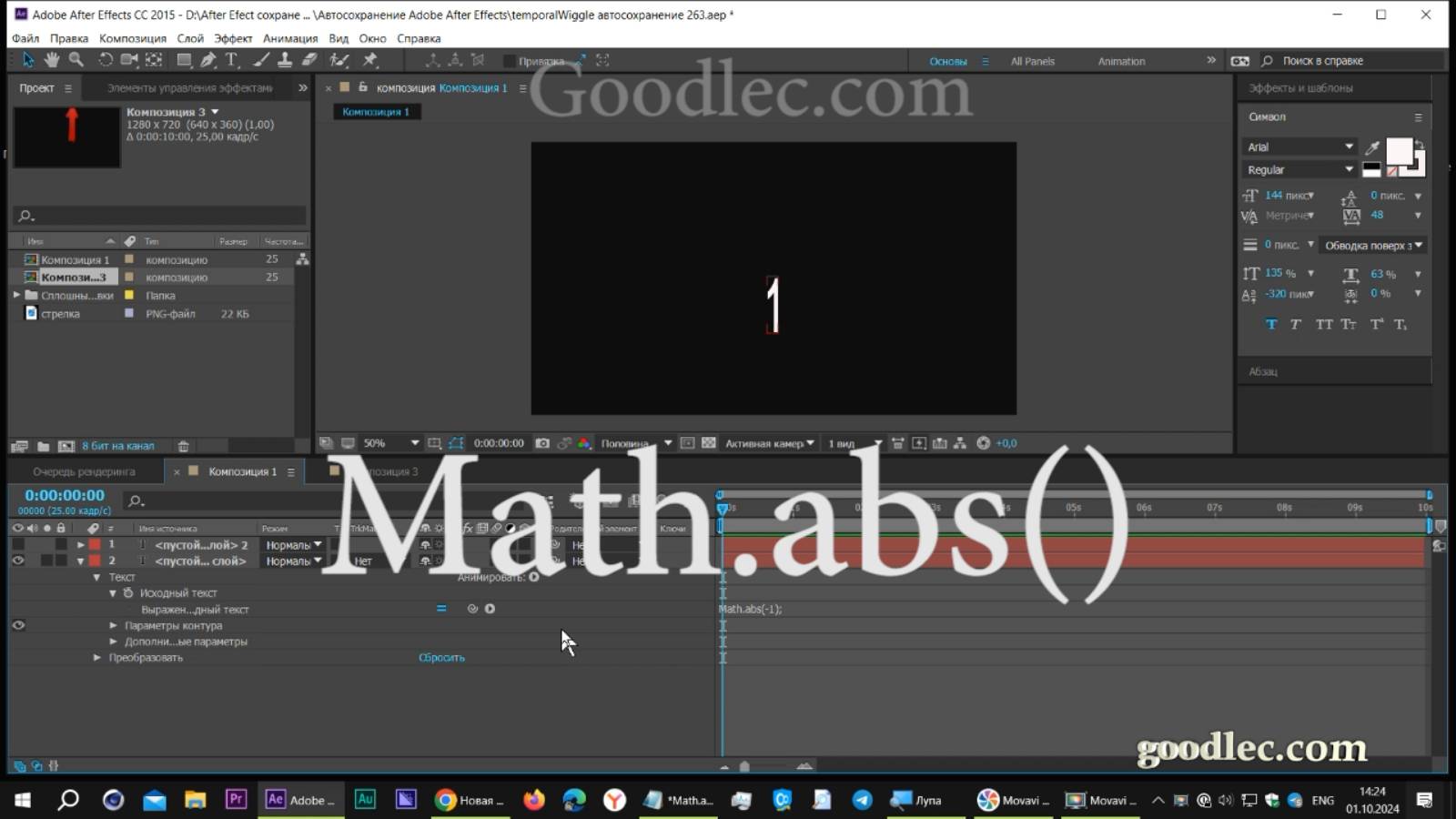Select the Zoom magnifier tool
This screenshot has height=819, width=1456.
tap(76, 60)
